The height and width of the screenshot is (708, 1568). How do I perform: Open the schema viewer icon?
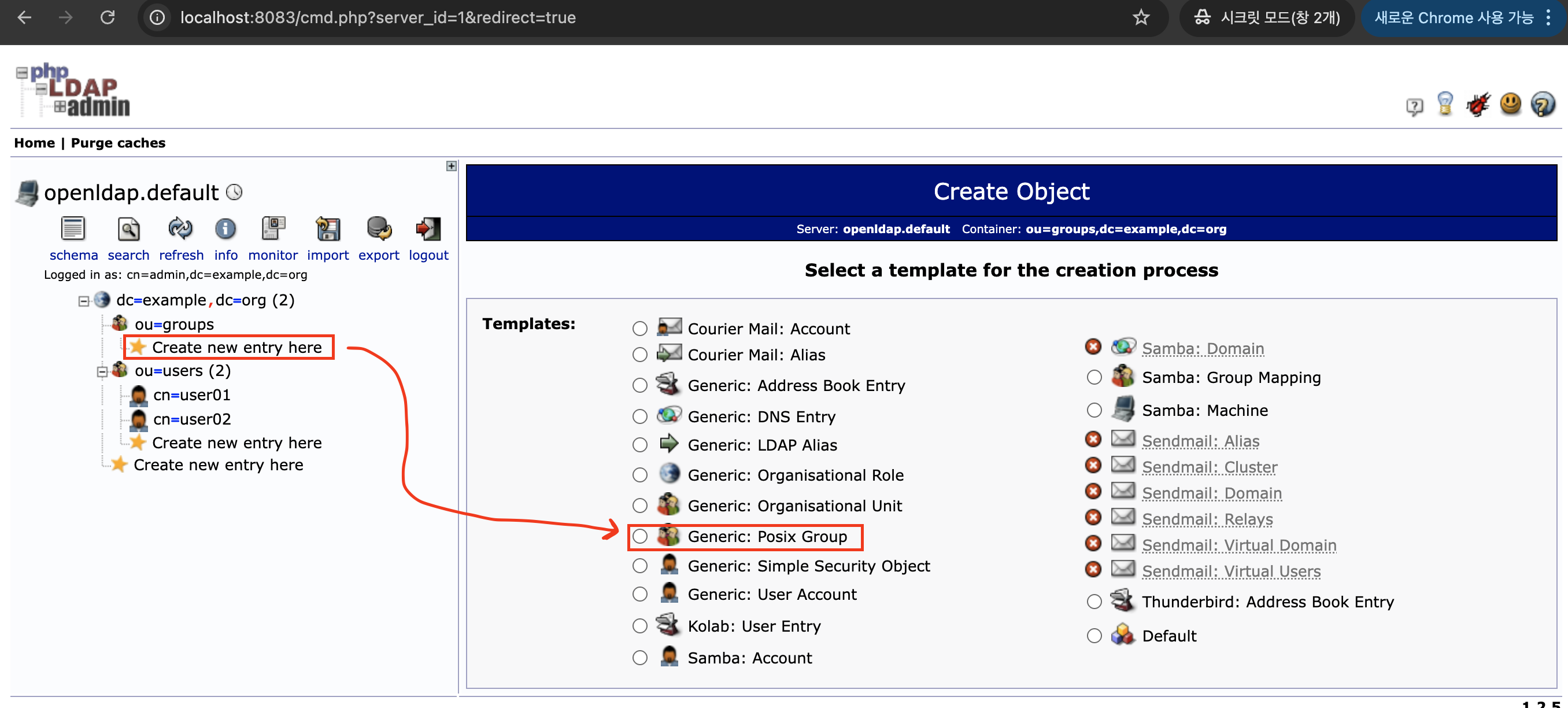click(73, 230)
